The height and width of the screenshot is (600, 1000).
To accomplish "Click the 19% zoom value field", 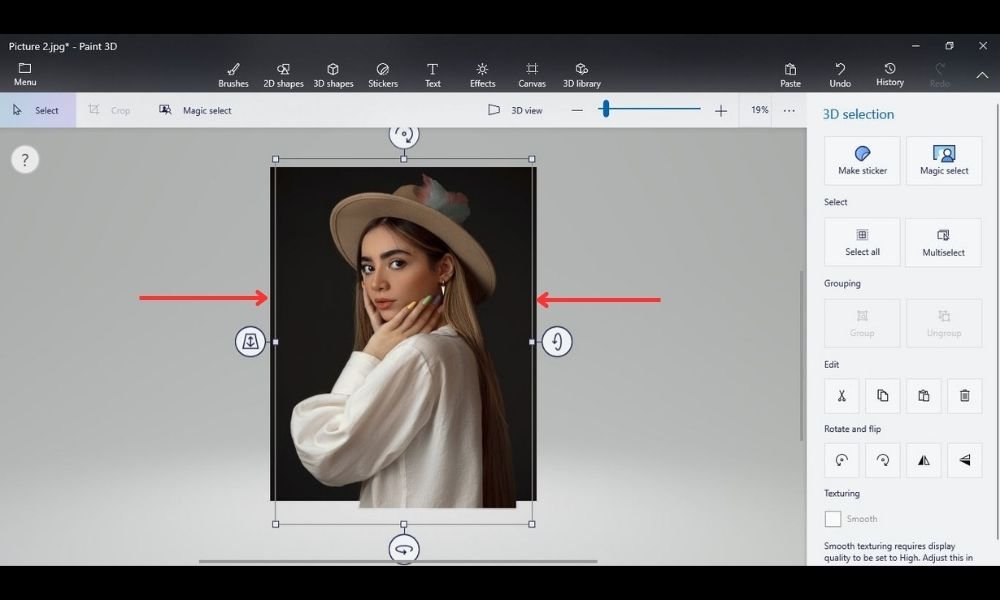I will pos(759,110).
